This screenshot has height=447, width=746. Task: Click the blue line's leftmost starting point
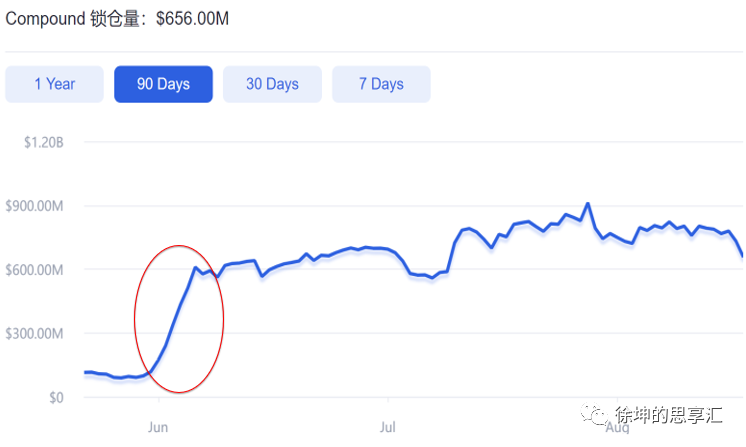click(85, 372)
